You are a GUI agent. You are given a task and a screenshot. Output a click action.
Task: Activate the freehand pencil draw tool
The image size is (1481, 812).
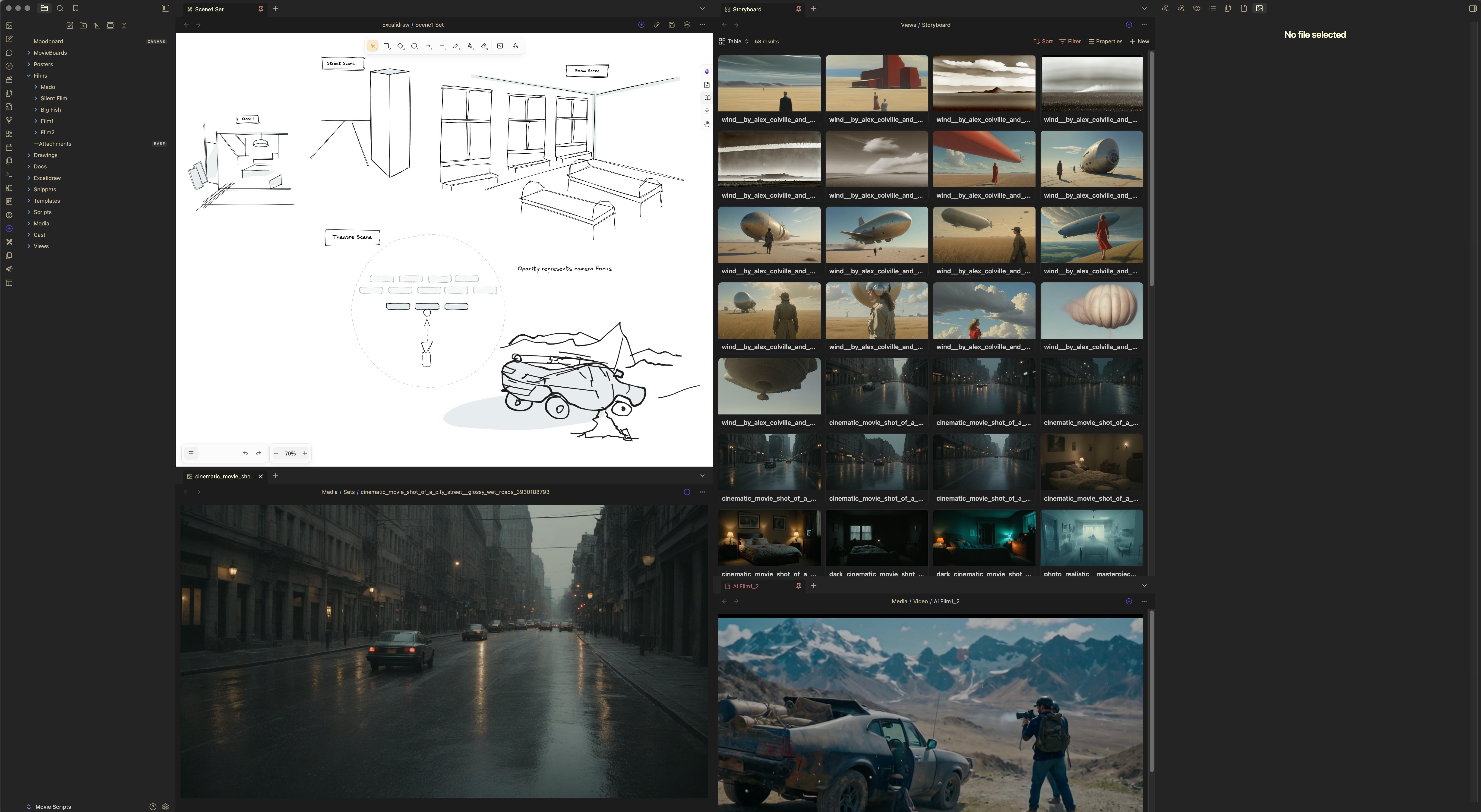tap(456, 46)
